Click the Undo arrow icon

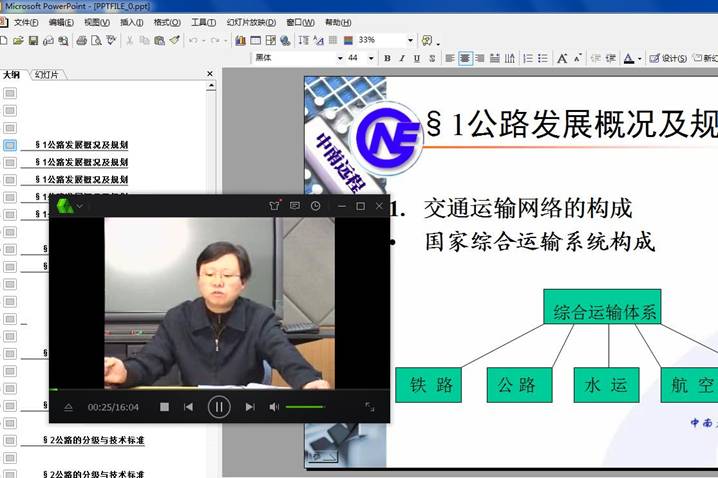click(x=193, y=41)
